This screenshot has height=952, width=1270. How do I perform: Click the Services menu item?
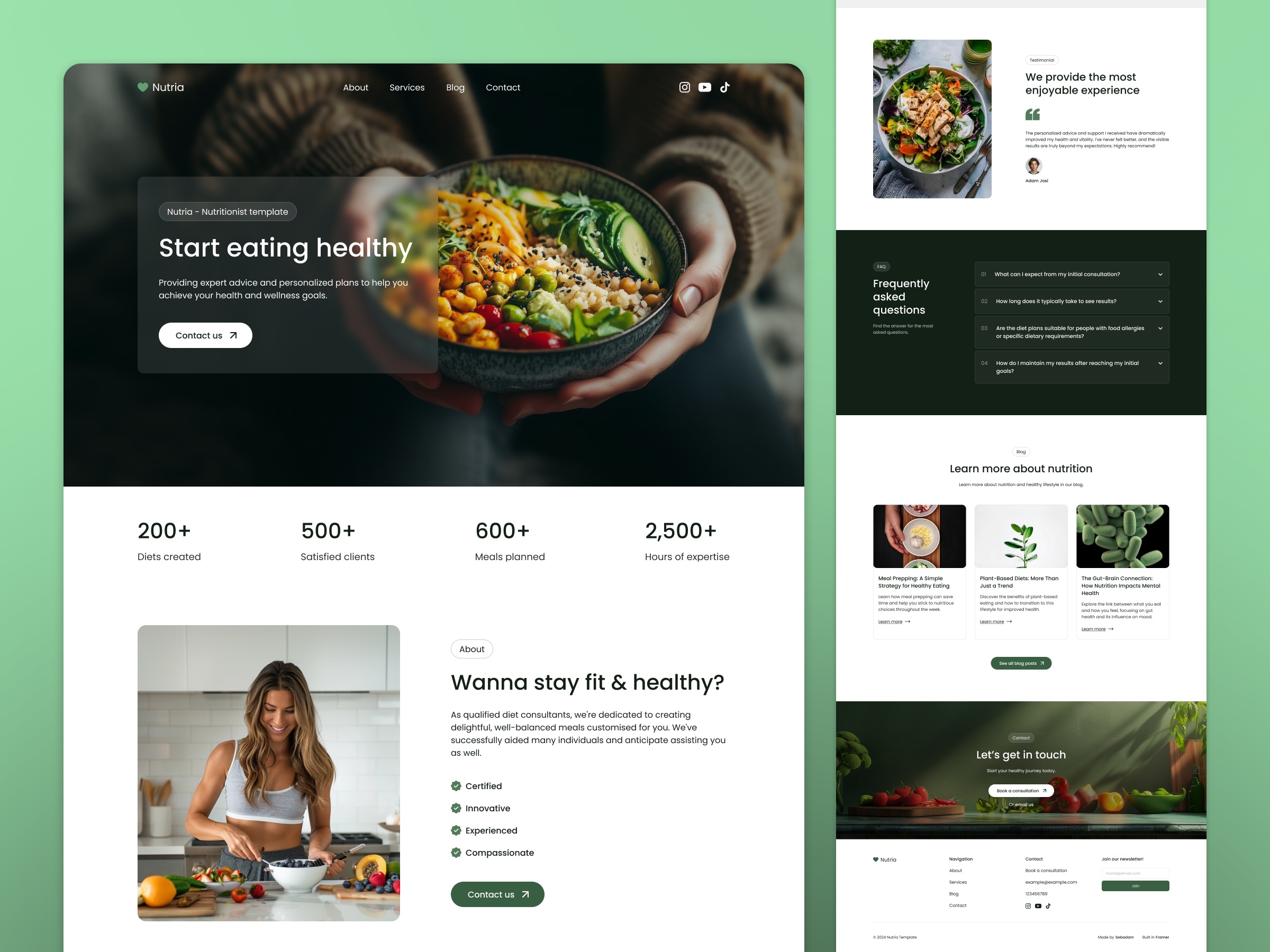[407, 87]
